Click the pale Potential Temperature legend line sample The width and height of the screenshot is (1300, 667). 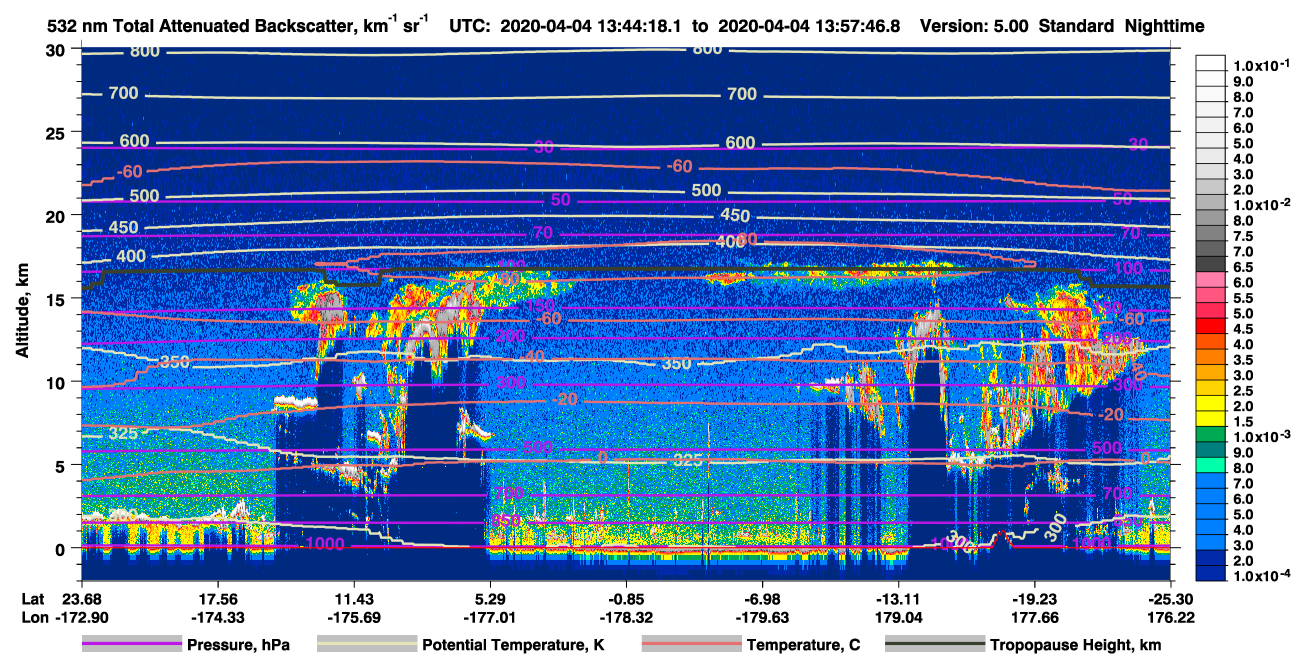367,645
